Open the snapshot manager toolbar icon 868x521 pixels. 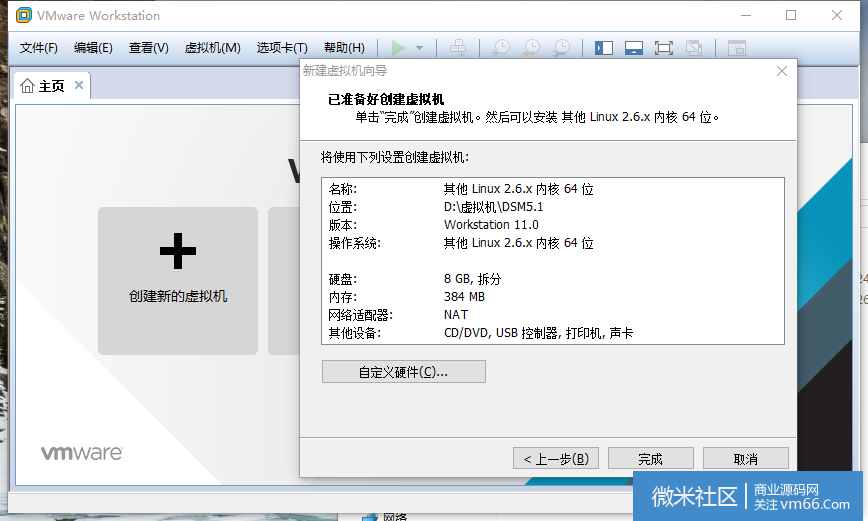[561, 48]
